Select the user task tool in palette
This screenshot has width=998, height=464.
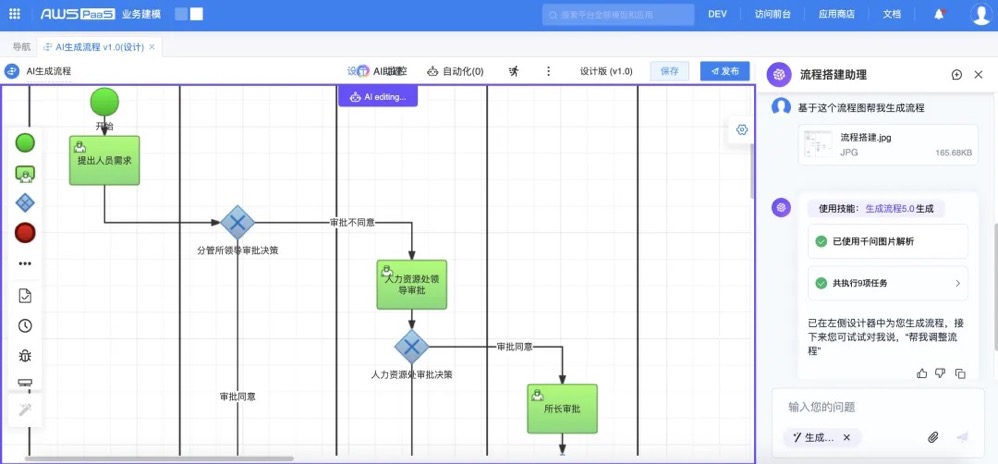(x=25, y=173)
